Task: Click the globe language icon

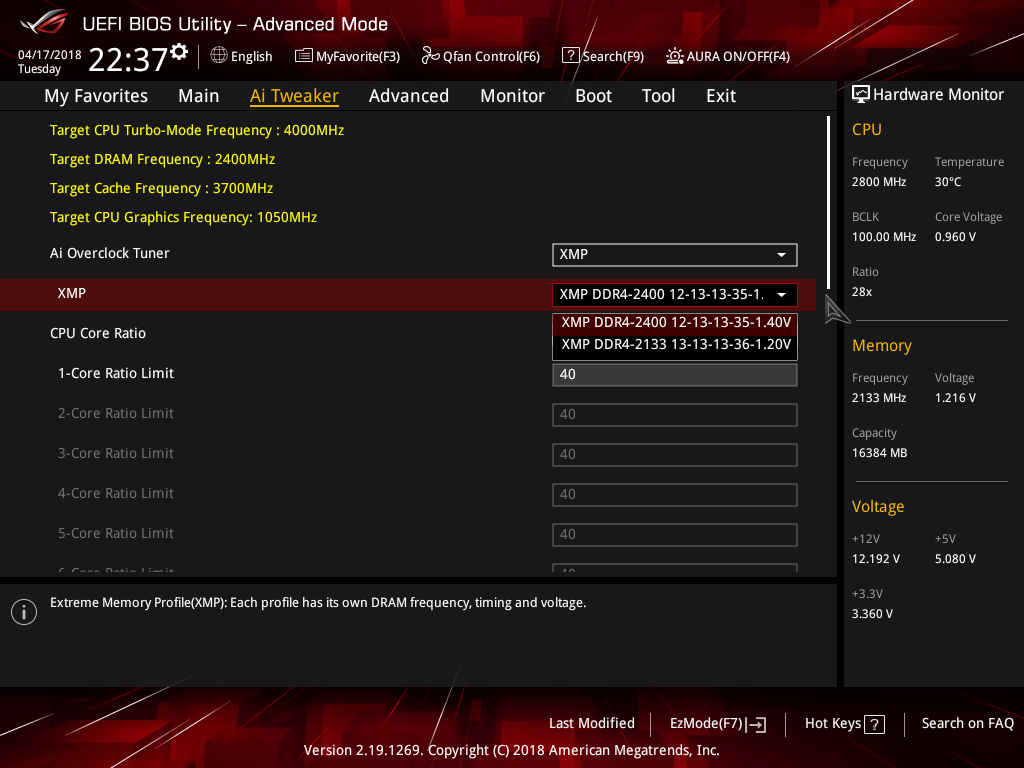Action: click(219, 56)
